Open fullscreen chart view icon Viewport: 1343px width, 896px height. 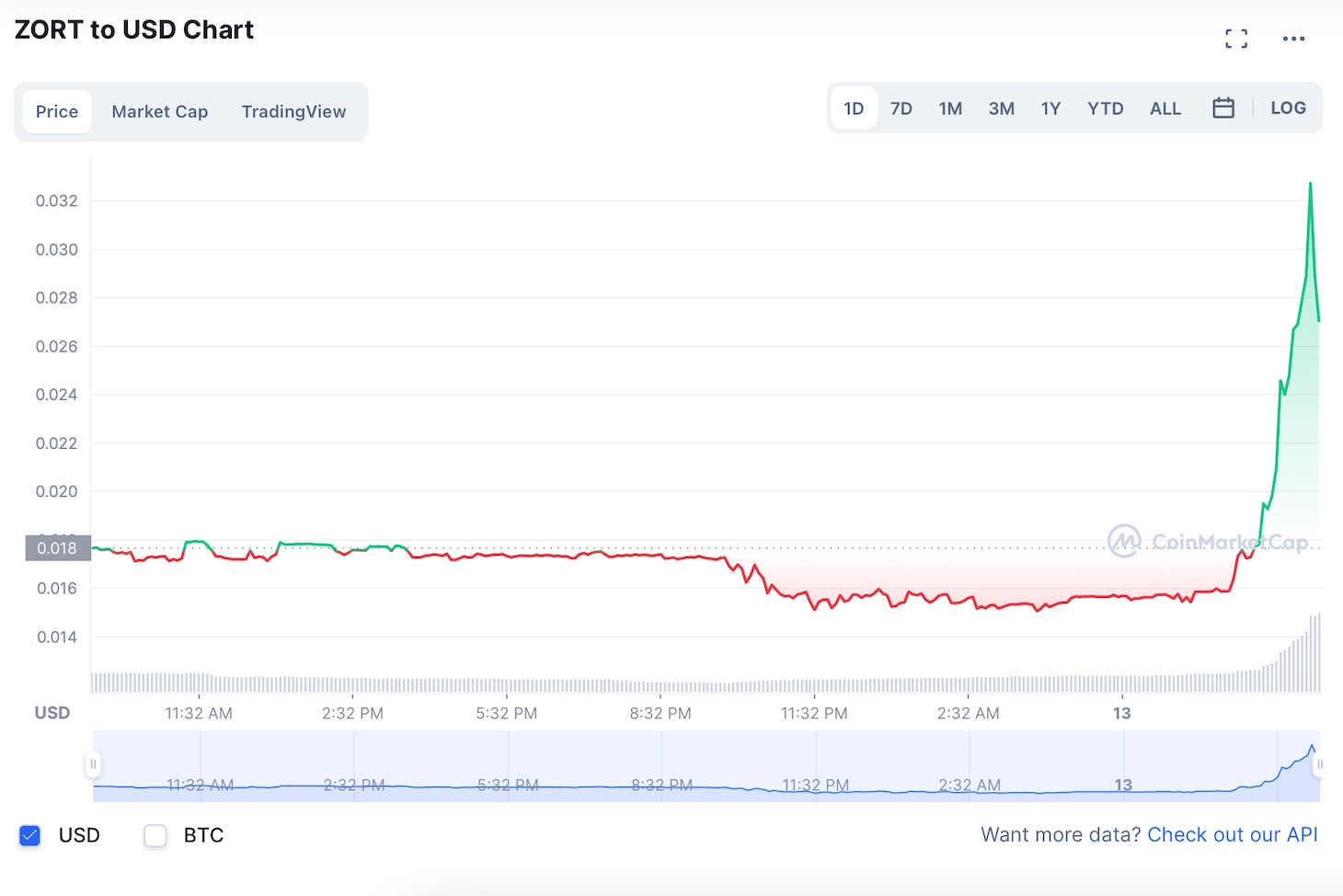[1236, 39]
